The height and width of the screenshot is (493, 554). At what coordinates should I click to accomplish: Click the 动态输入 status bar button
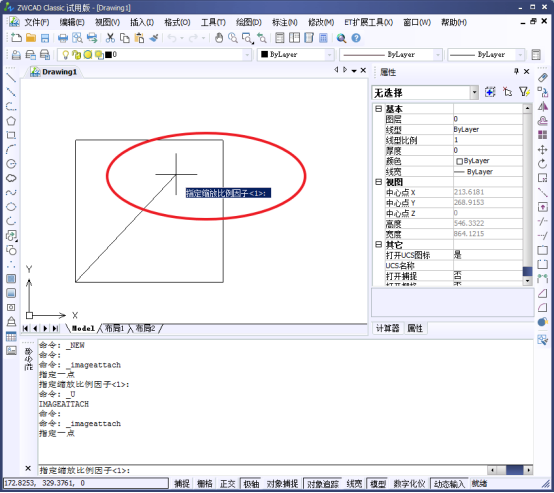tap(449, 483)
